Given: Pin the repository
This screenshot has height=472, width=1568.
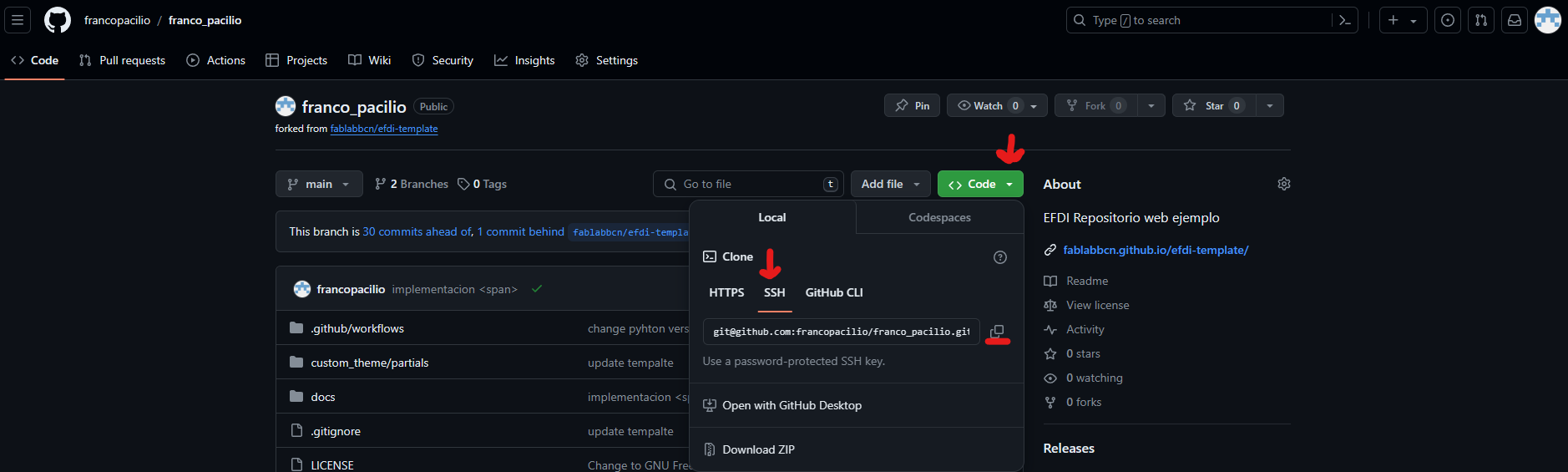Looking at the screenshot, I should pyautogui.click(x=913, y=105).
